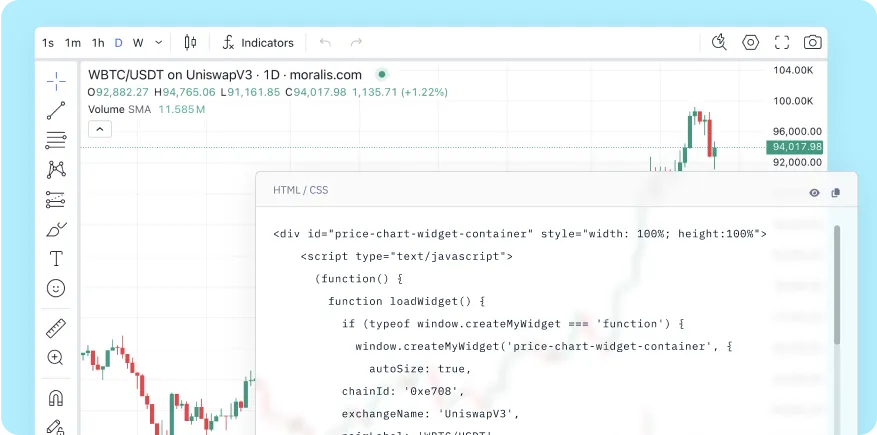Copy the code with the copy icon
Viewport: 877px width, 435px height.
click(836, 193)
